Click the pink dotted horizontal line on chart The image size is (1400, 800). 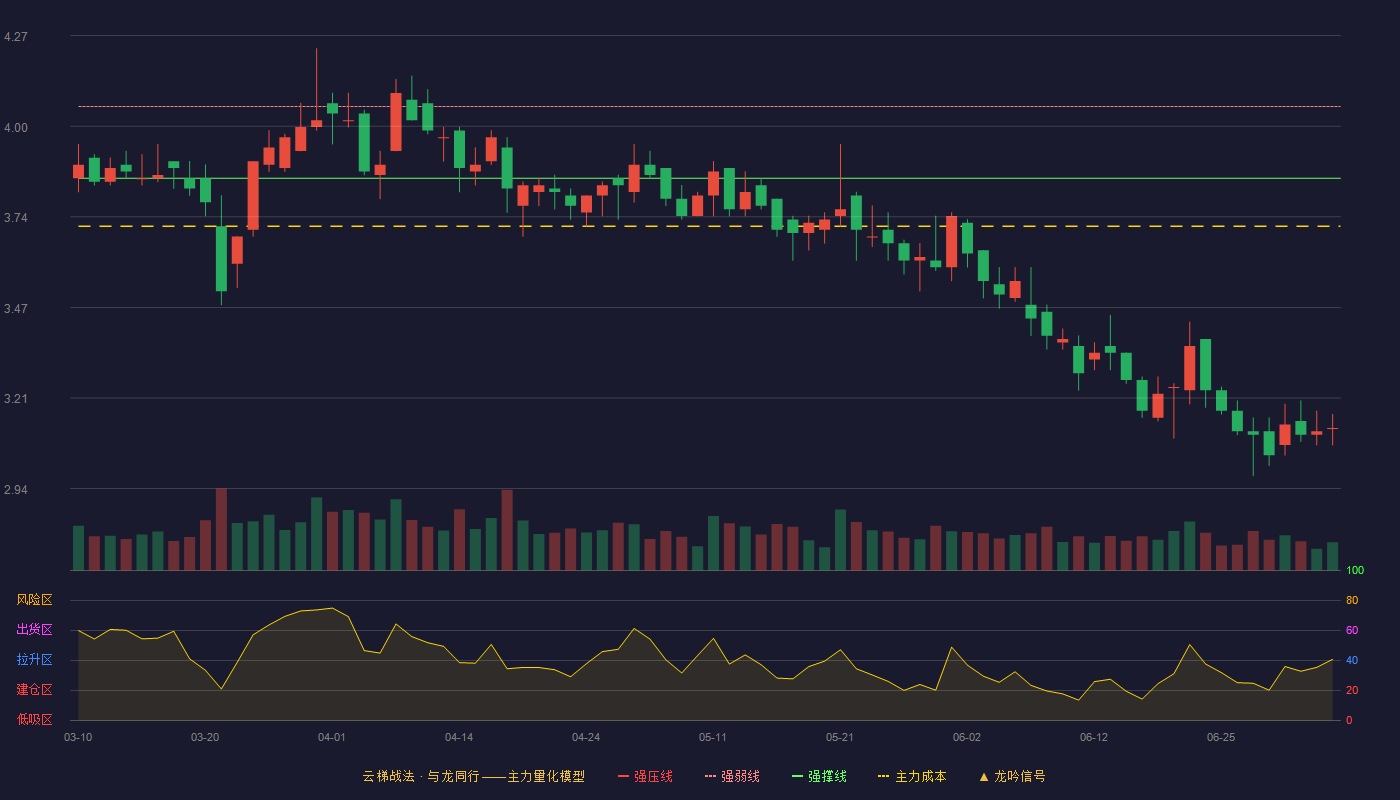[x=709, y=106]
